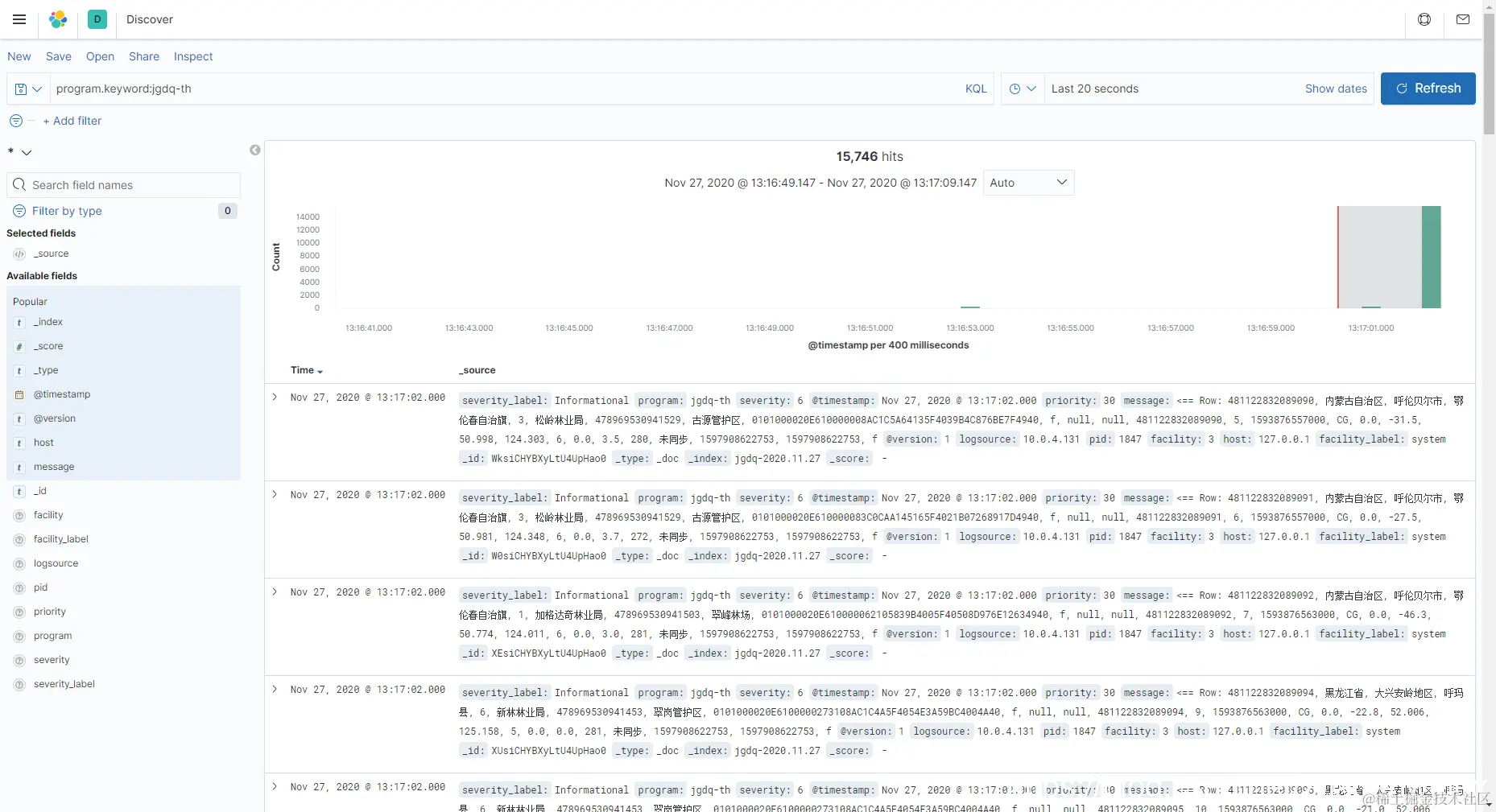The width and height of the screenshot is (1496, 812).
Task: Select the program field name
Action: point(53,636)
